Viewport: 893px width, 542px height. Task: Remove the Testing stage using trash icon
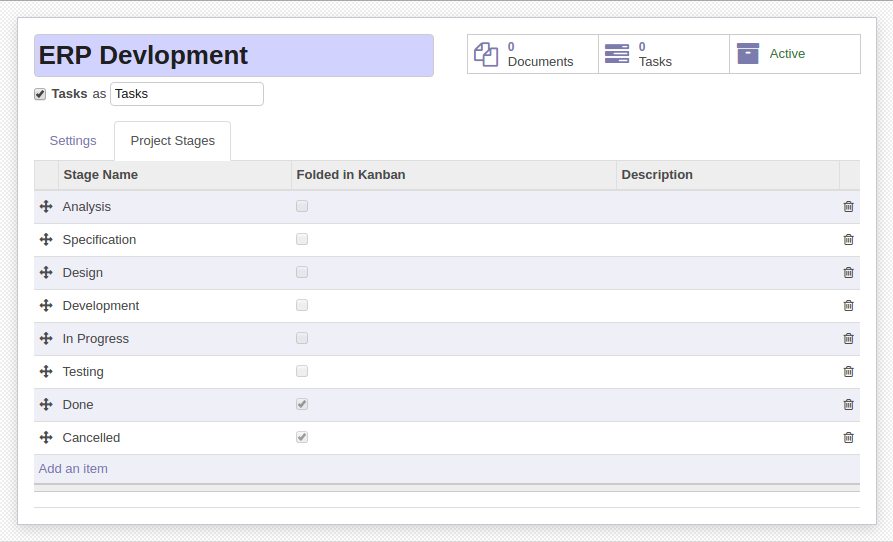[x=848, y=372]
